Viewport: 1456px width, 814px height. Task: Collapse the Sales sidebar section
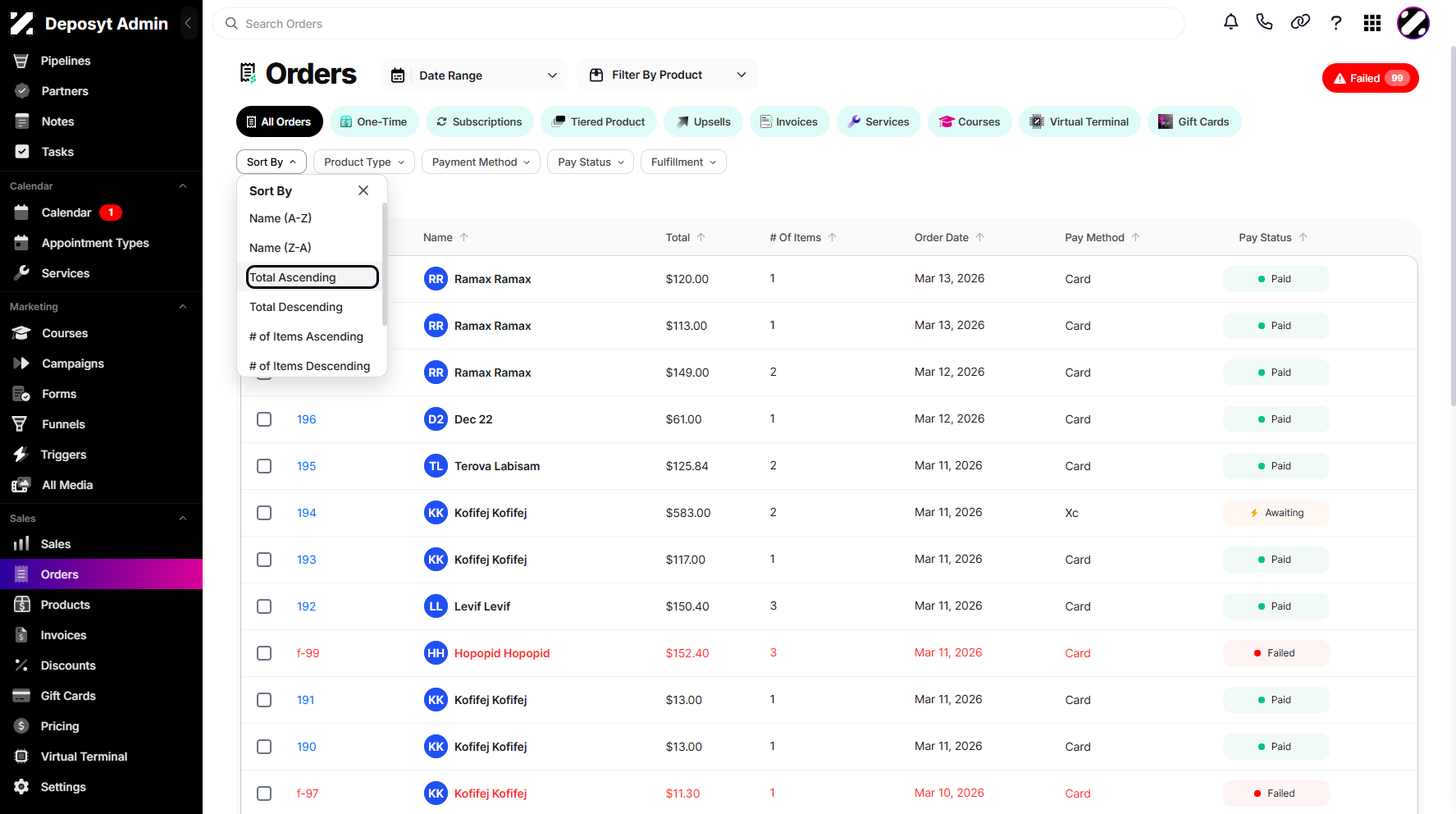[x=183, y=519]
